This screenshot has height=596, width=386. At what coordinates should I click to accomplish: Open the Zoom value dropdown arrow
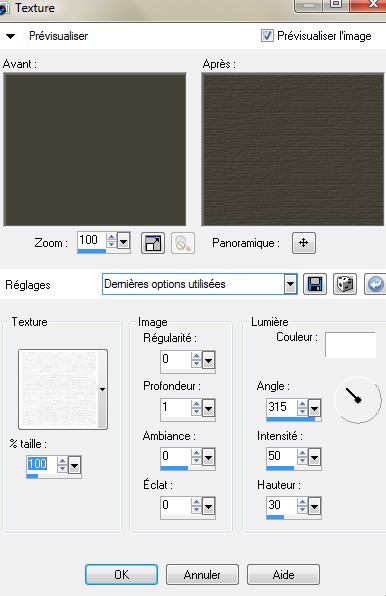click(x=123, y=241)
